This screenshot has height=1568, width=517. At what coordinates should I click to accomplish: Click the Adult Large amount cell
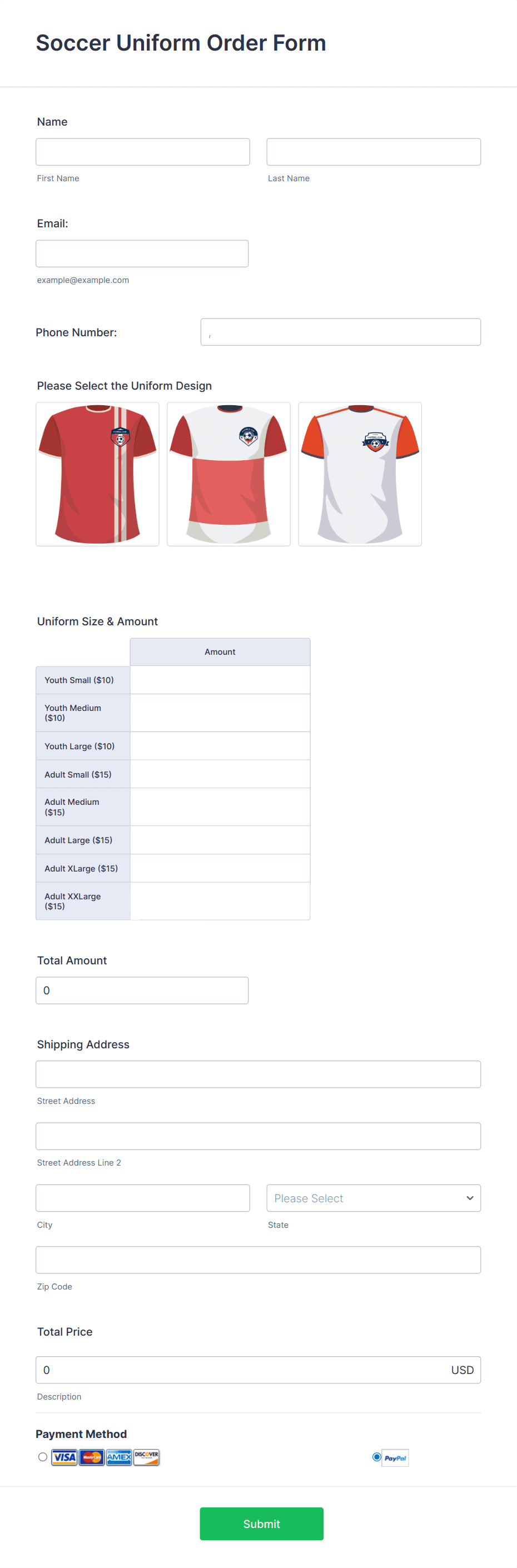click(x=220, y=839)
